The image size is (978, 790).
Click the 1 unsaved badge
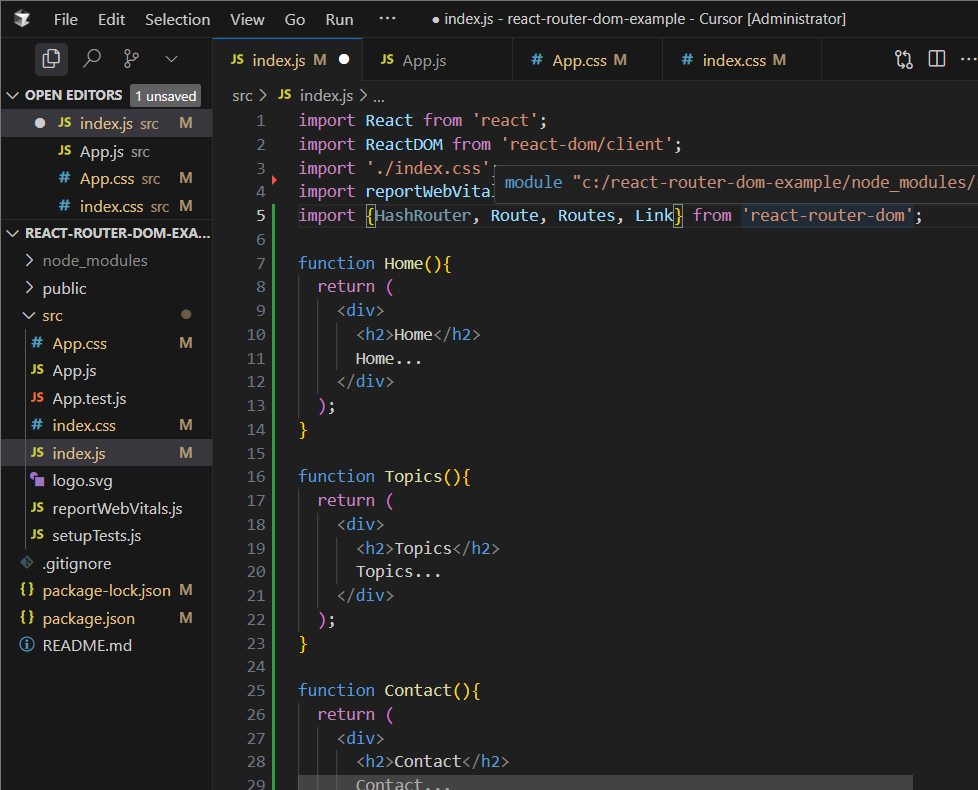pyautogui.click(x=165, y=96)
